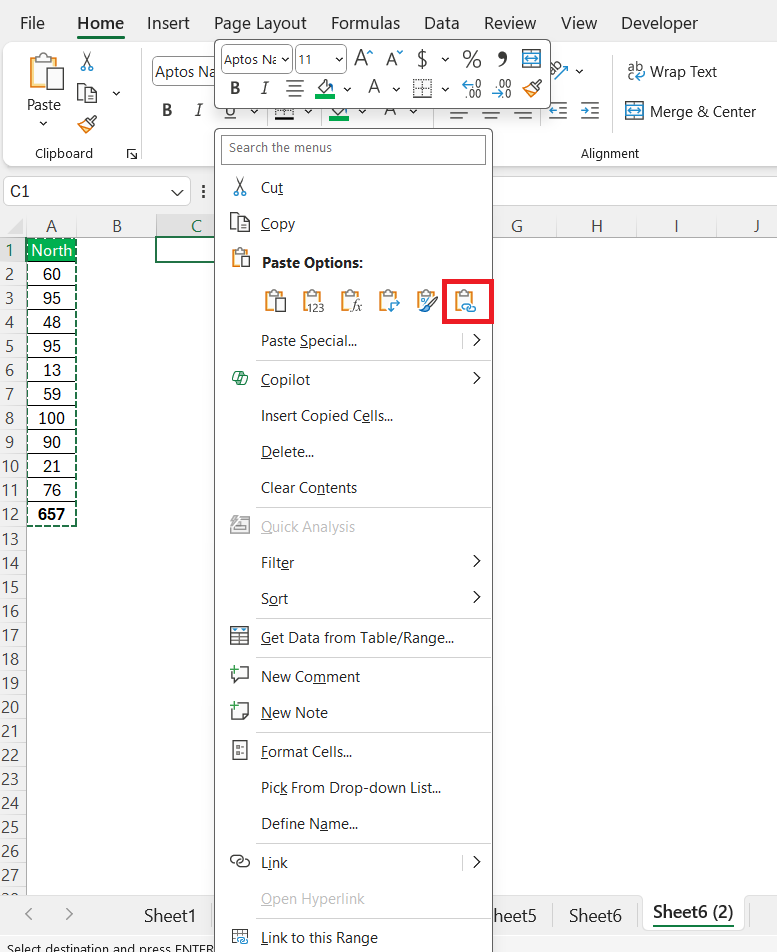Select cell A1 containing North
777x952 pixels.
coord(52,250)
